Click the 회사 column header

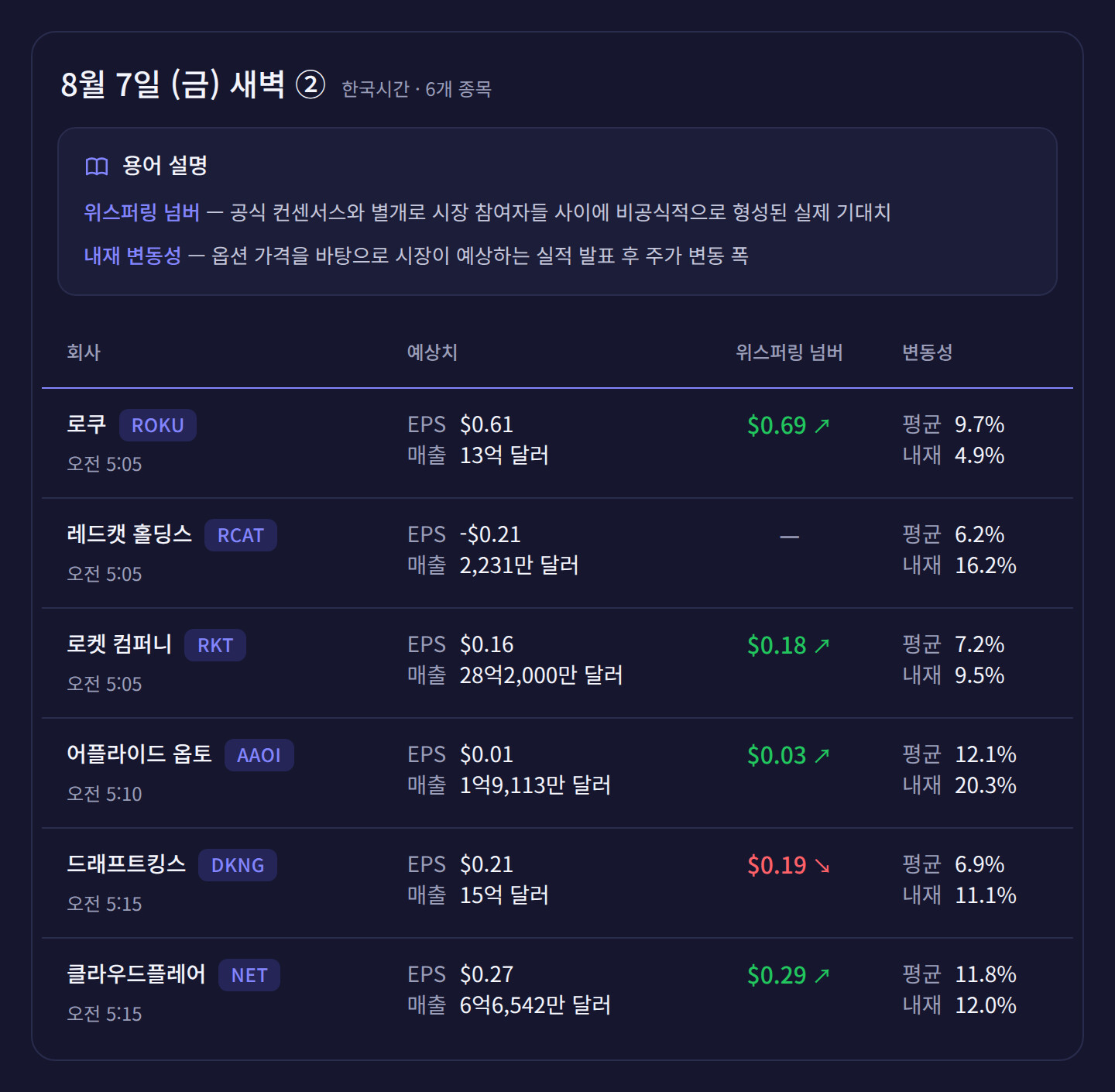tap(84, 352)
